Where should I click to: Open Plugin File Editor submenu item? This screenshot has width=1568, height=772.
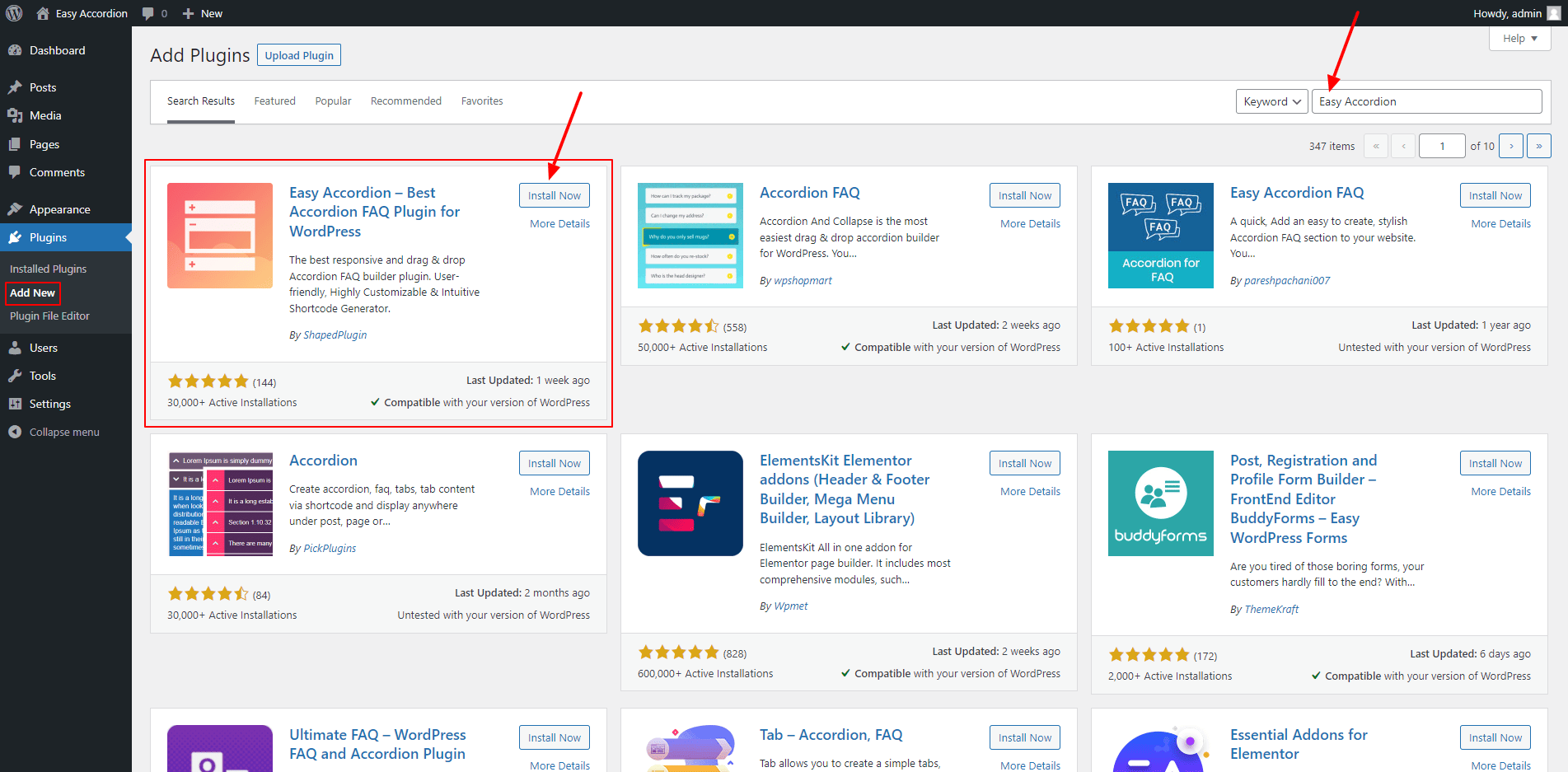(x=49, y=316)
